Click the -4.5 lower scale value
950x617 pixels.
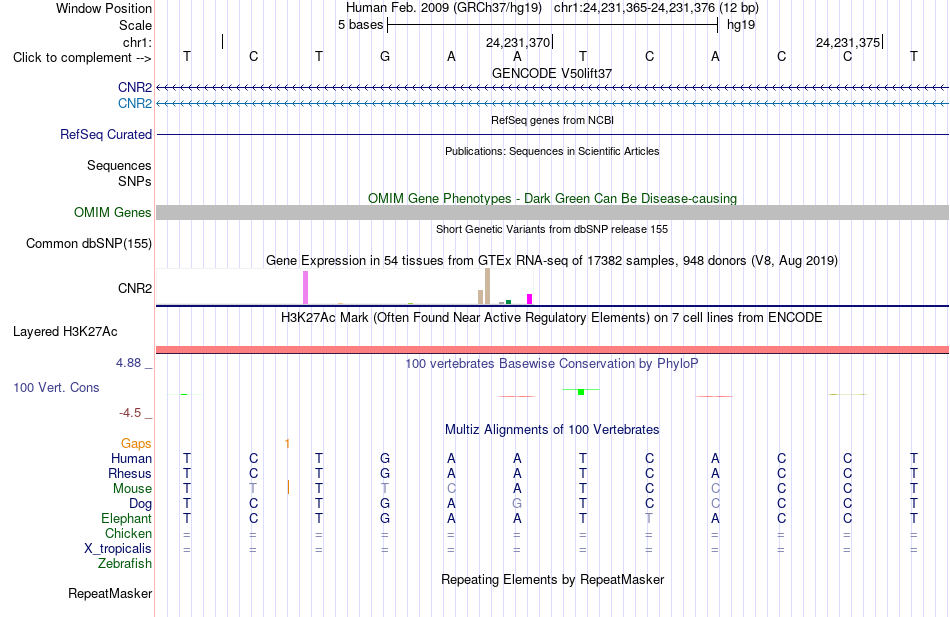click(x=130, y=413)
